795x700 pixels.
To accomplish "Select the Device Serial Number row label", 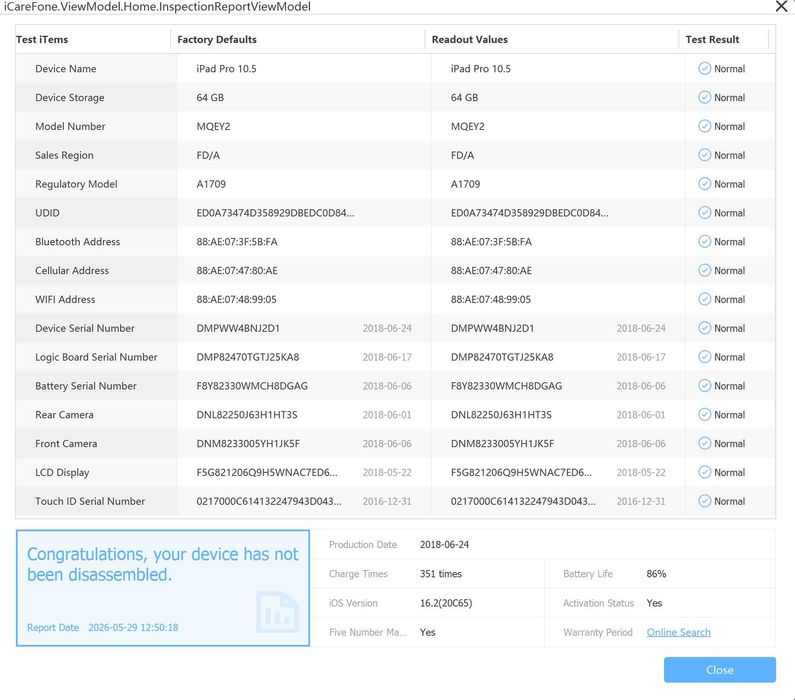I will pos(85,328).
